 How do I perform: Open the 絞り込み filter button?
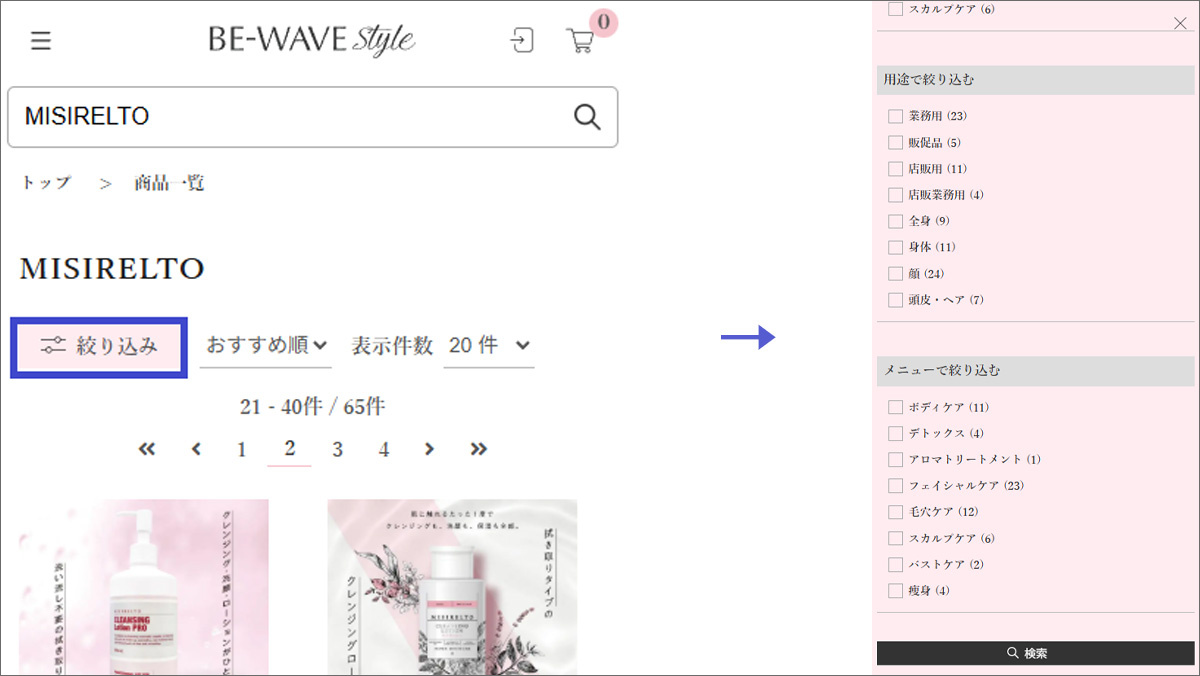(99, 347)
